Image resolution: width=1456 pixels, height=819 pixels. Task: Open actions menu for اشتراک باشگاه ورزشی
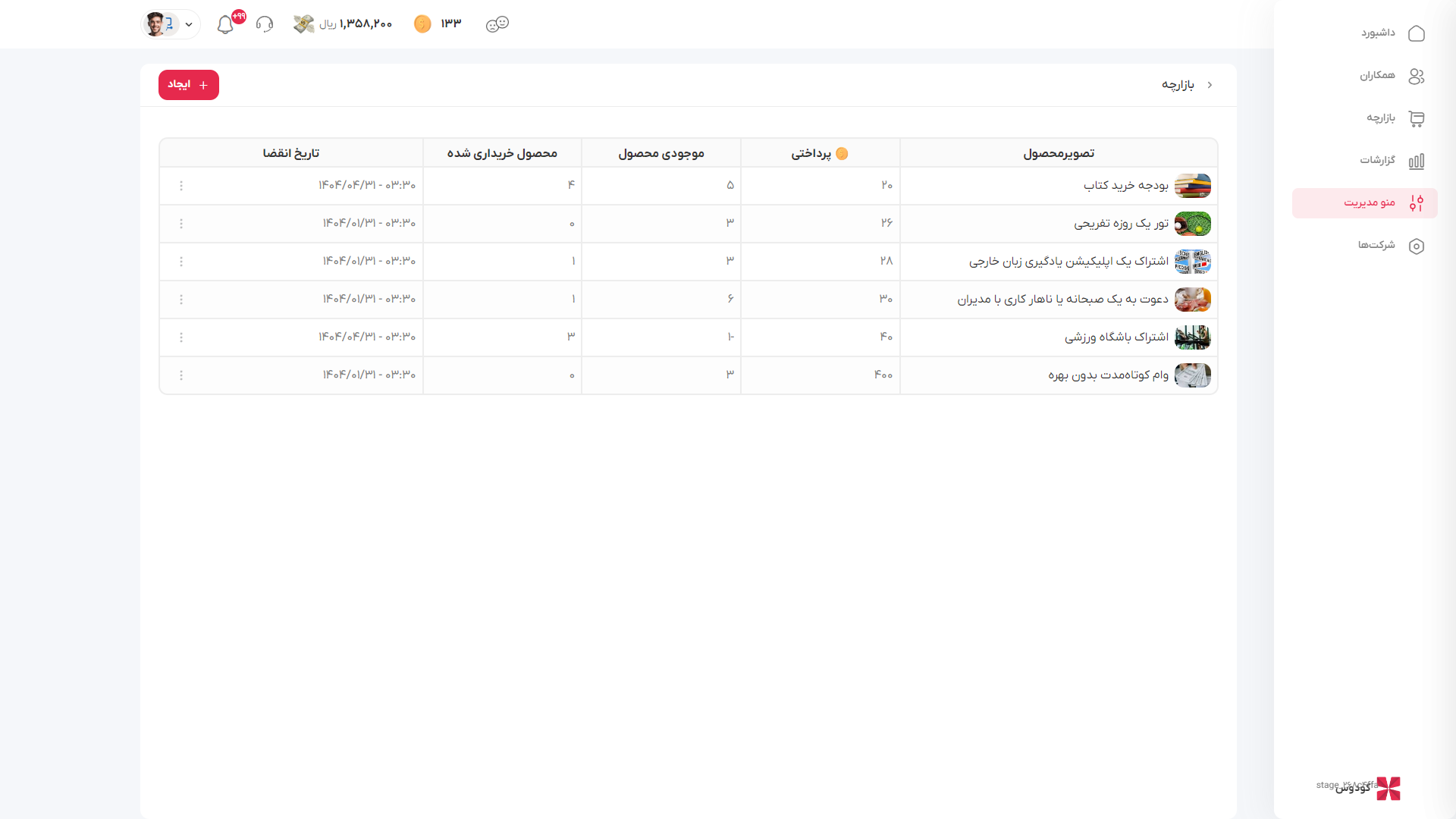coord(181,337)
